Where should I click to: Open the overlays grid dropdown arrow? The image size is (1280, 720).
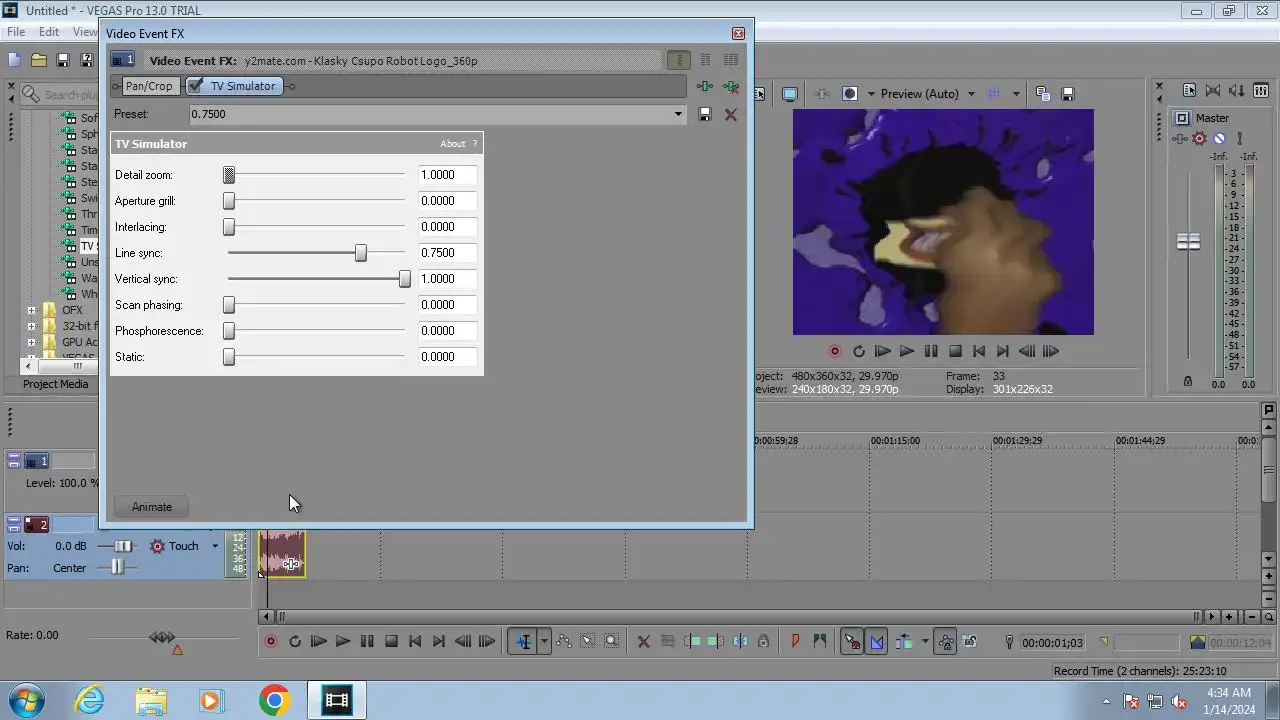[x=1016, y=94]
